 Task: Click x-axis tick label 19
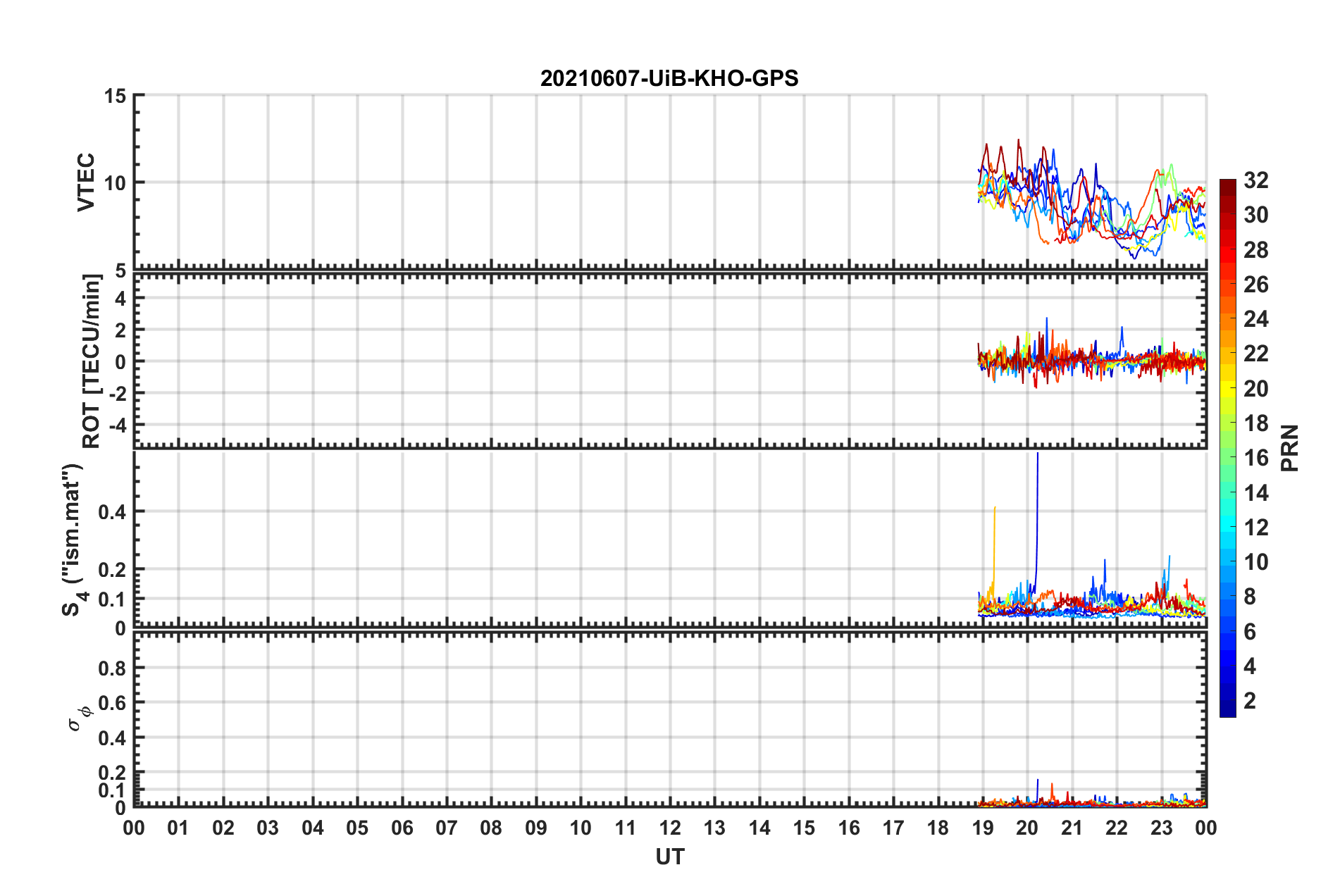(982, 828)
